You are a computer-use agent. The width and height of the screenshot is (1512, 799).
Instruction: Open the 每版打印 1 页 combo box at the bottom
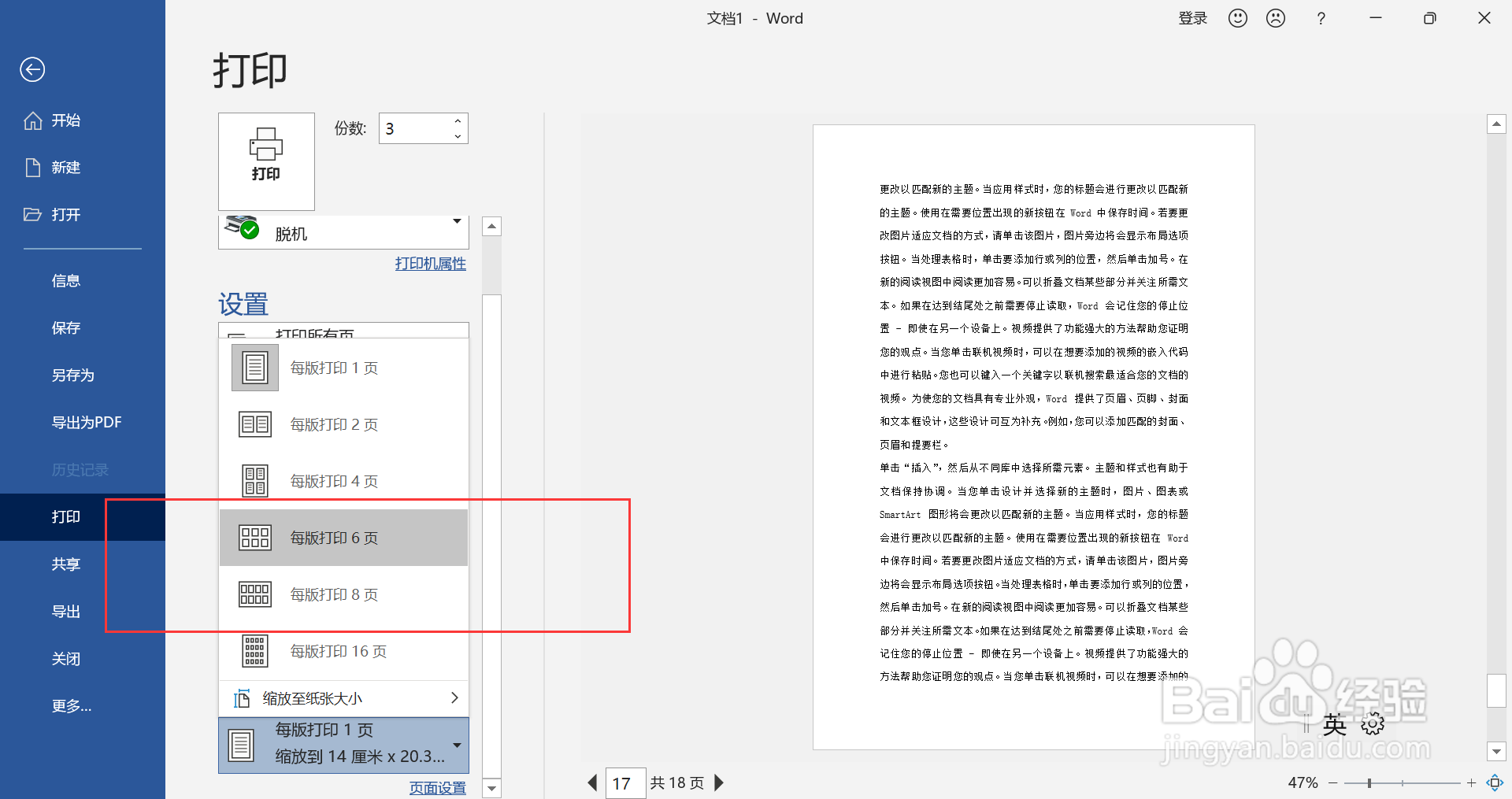pos(343,745)
